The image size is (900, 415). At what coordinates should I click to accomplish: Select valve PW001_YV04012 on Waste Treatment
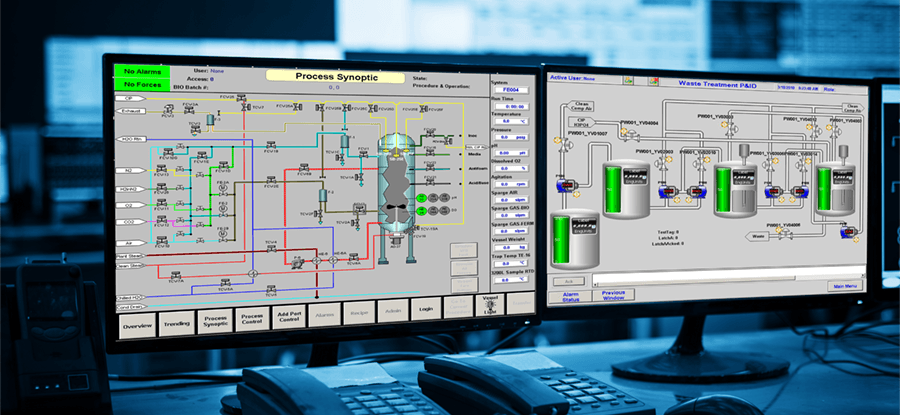pyautogui.click(x=814, y=131)
